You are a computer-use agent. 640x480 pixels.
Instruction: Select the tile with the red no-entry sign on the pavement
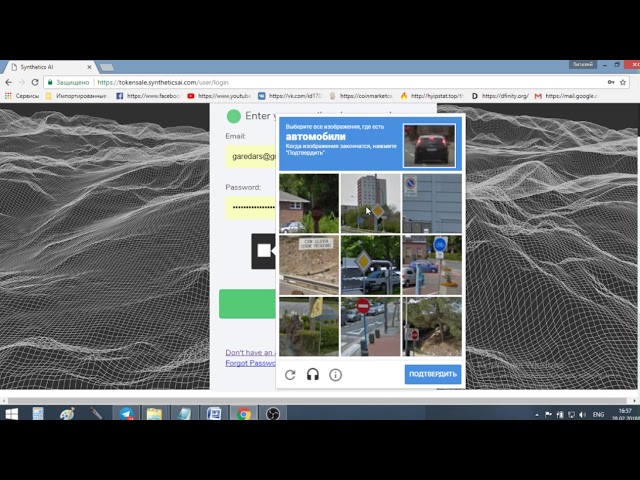(370, 327)
